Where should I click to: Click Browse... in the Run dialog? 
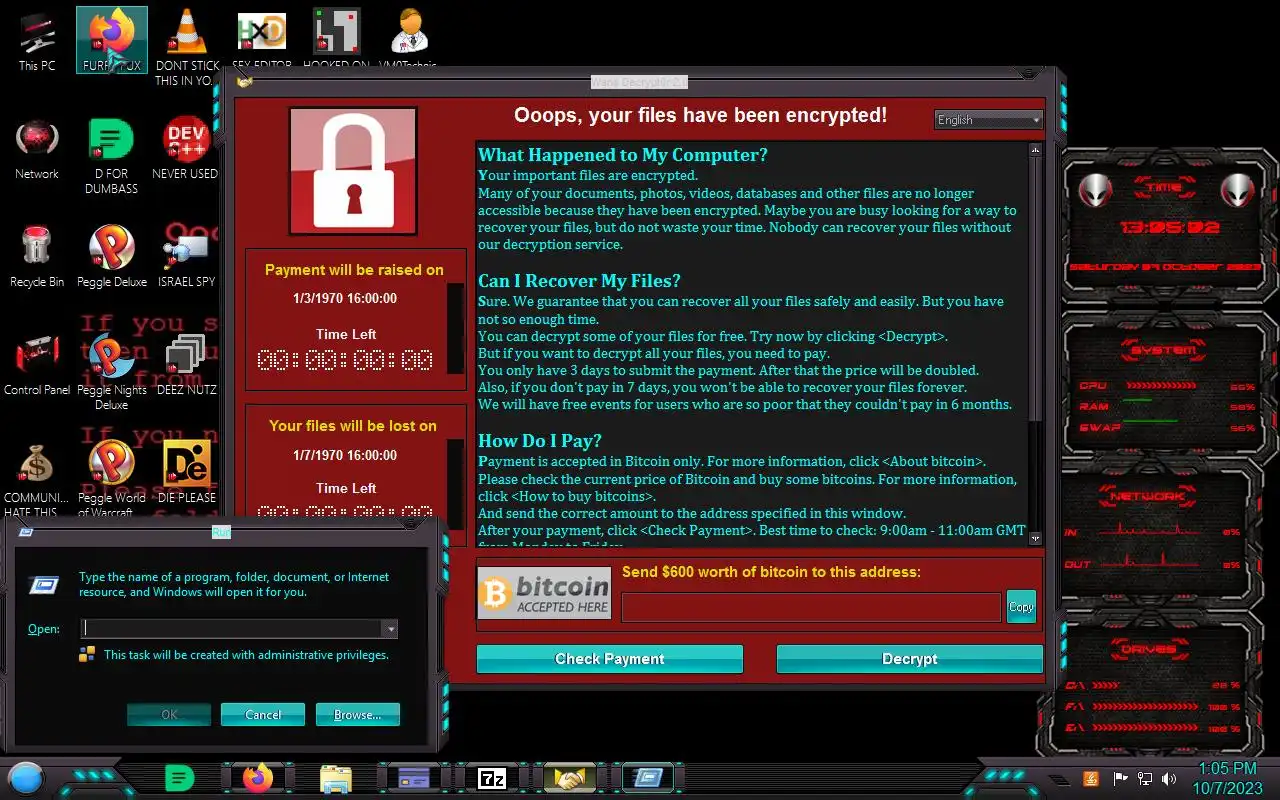click(x=358, y=714)
